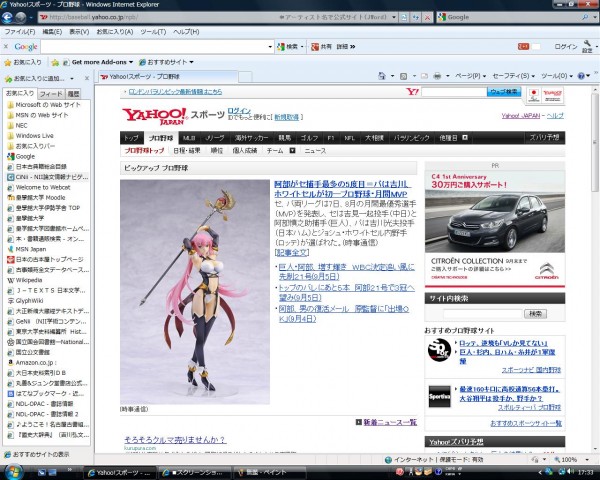The height and width of the screenshot is (480, 600).
Task: Click the Favorites star button
Action: pos(23,62)
